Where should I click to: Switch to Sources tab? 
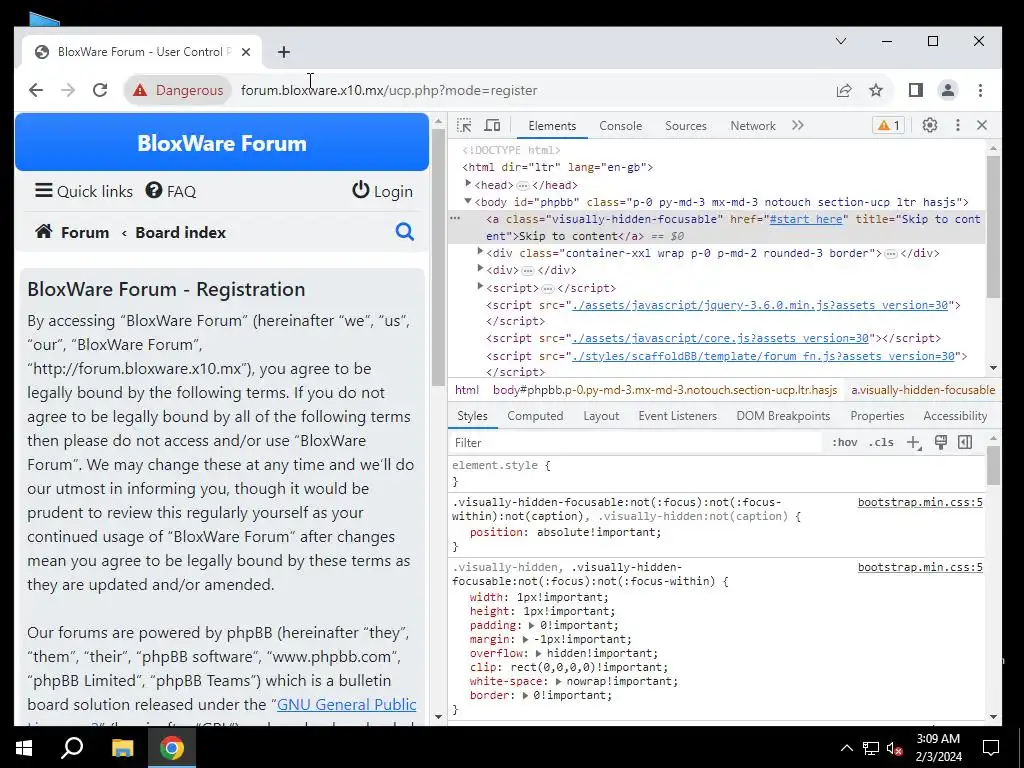click(x=686, y=126)
